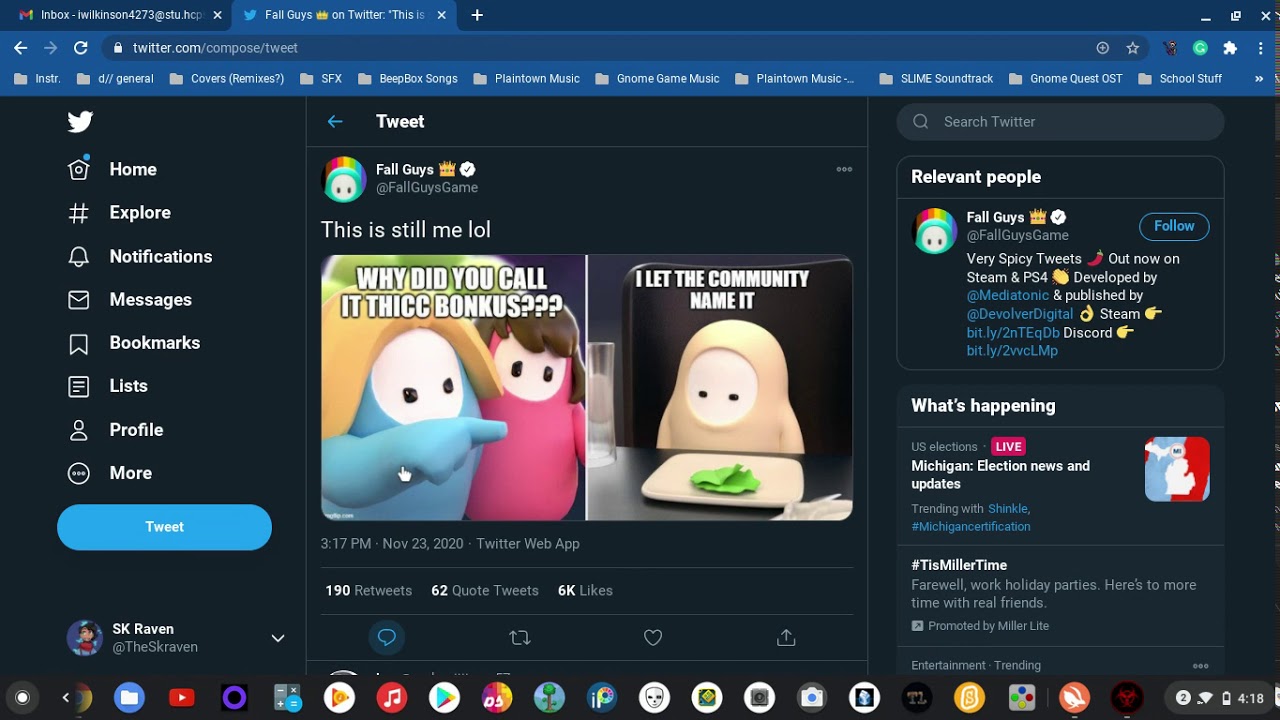This screenshot has height=720, width=1280.
Task: Reload the page
Action: tap(81, 48)
